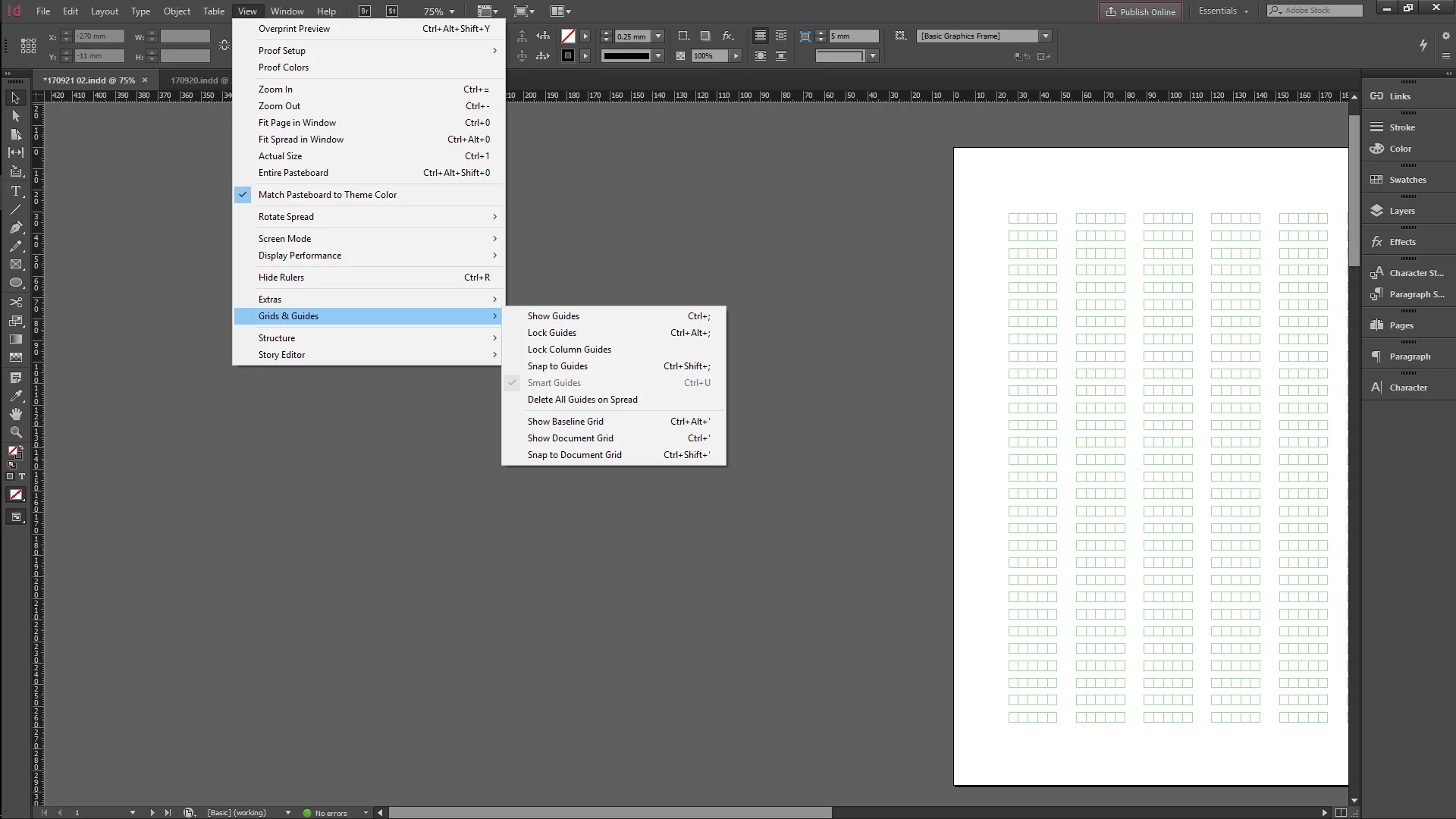Image resolution: width=1456 pixels, height=819 pixels.
Task: Select the Eyedropper tool
Action: coord(15,396)
